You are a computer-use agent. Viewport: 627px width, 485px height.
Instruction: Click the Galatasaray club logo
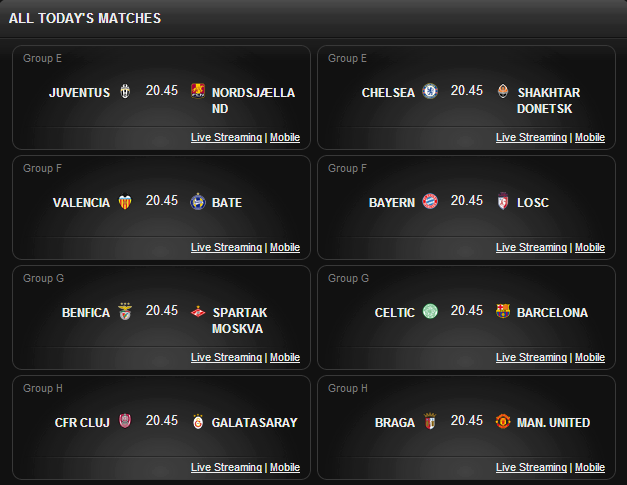click(198, 422)
